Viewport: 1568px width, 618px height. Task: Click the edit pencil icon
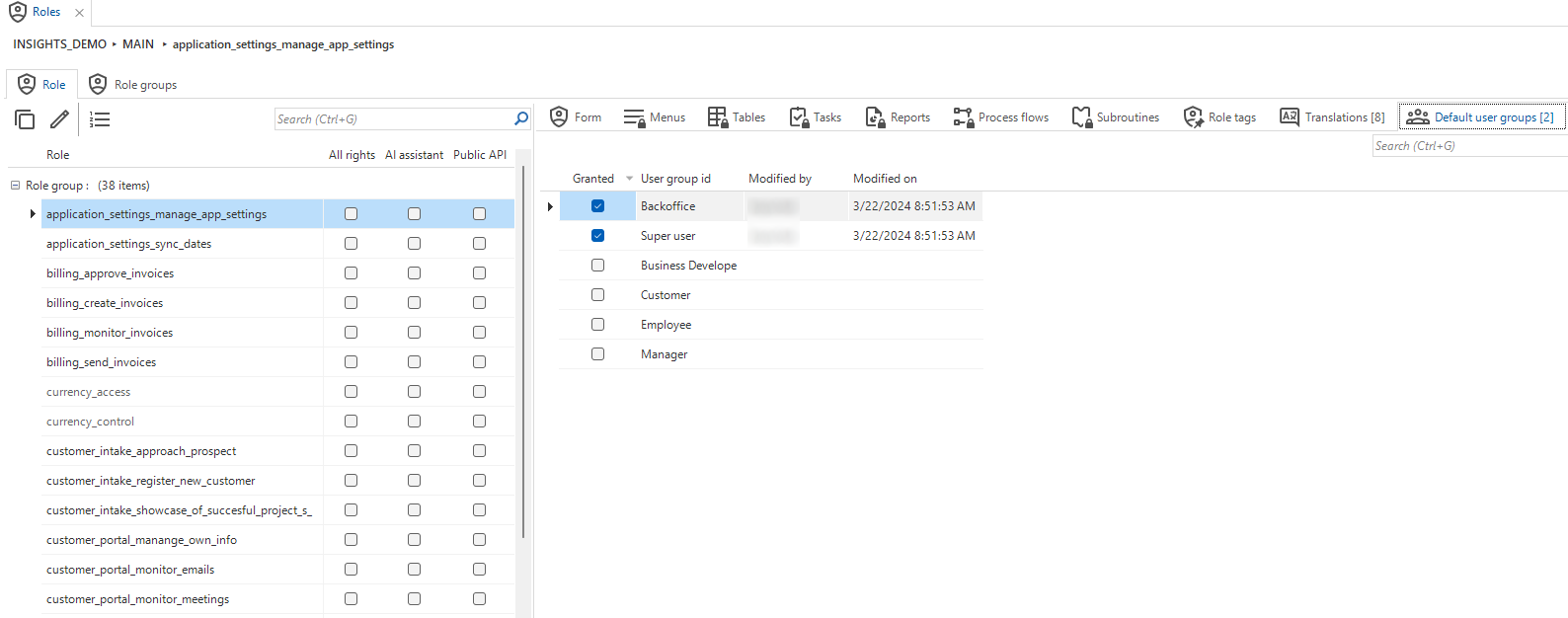click(60, 119)
